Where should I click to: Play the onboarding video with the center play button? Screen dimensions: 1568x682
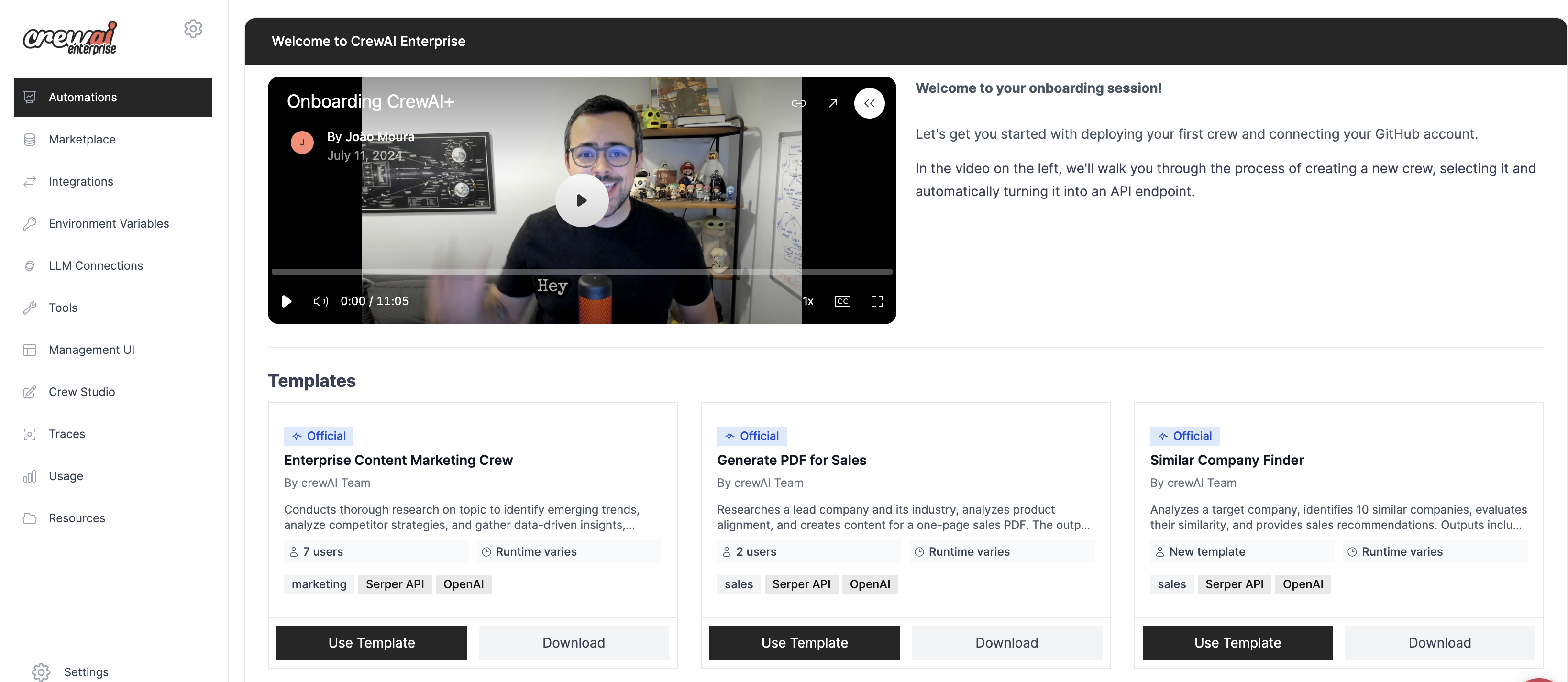click(x=581, y=200)
